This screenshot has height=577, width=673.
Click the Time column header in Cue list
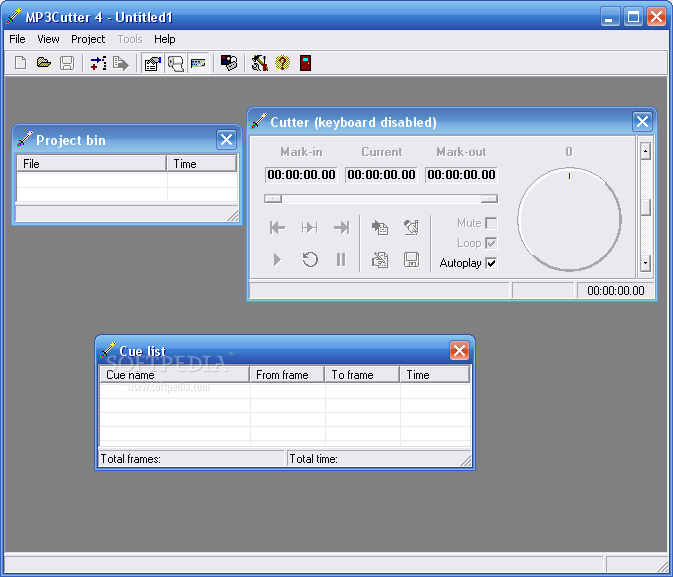click(x=434, y=374)
